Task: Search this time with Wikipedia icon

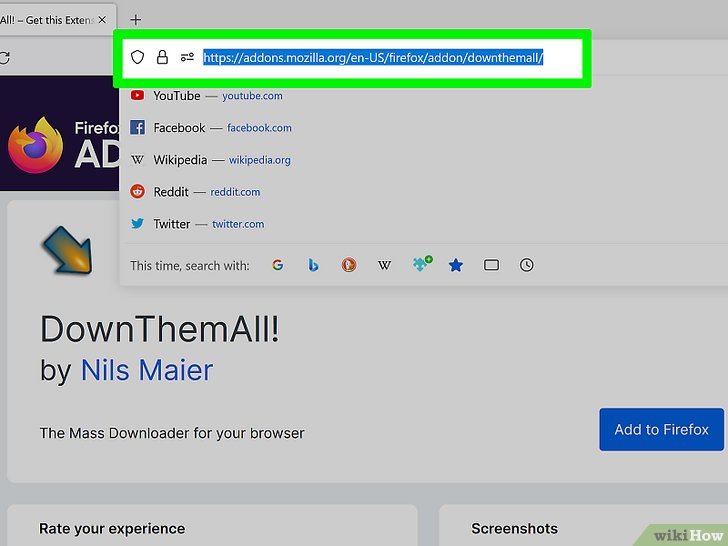Action: (x=384, y=265)
